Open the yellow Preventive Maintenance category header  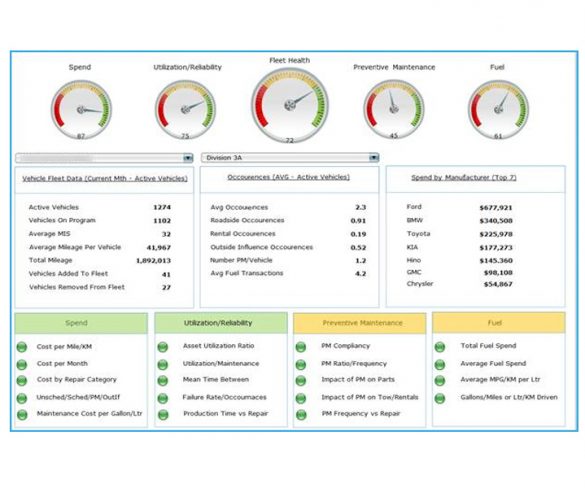pyautogui.click(x=360, y=323)
